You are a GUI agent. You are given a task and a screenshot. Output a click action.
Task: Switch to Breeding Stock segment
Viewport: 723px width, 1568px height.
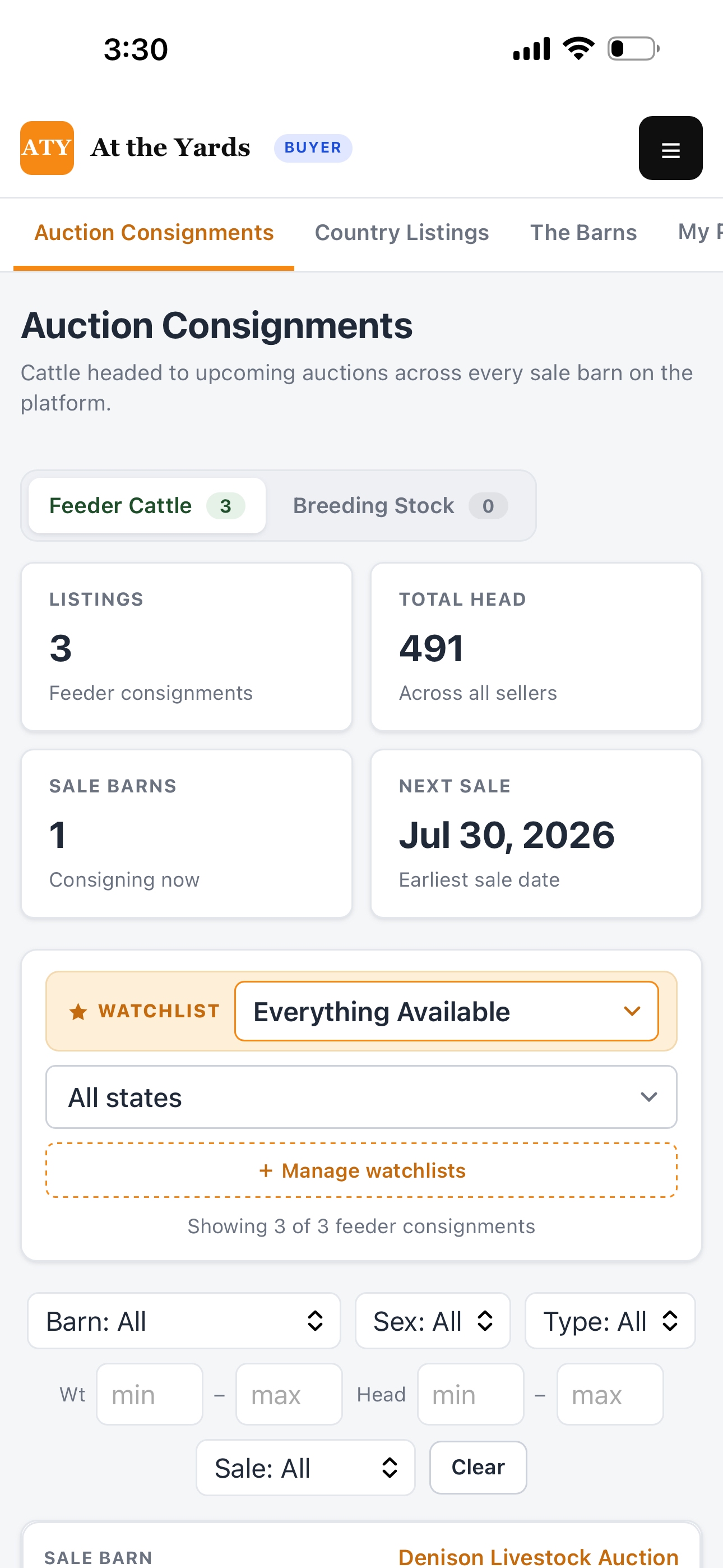[x=400, y=505]
